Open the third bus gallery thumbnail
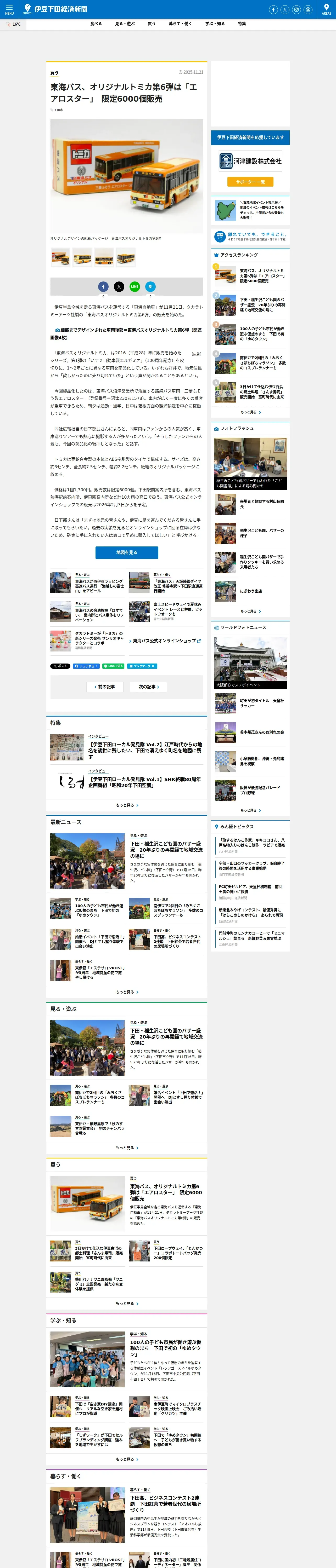 coord(104,257)
